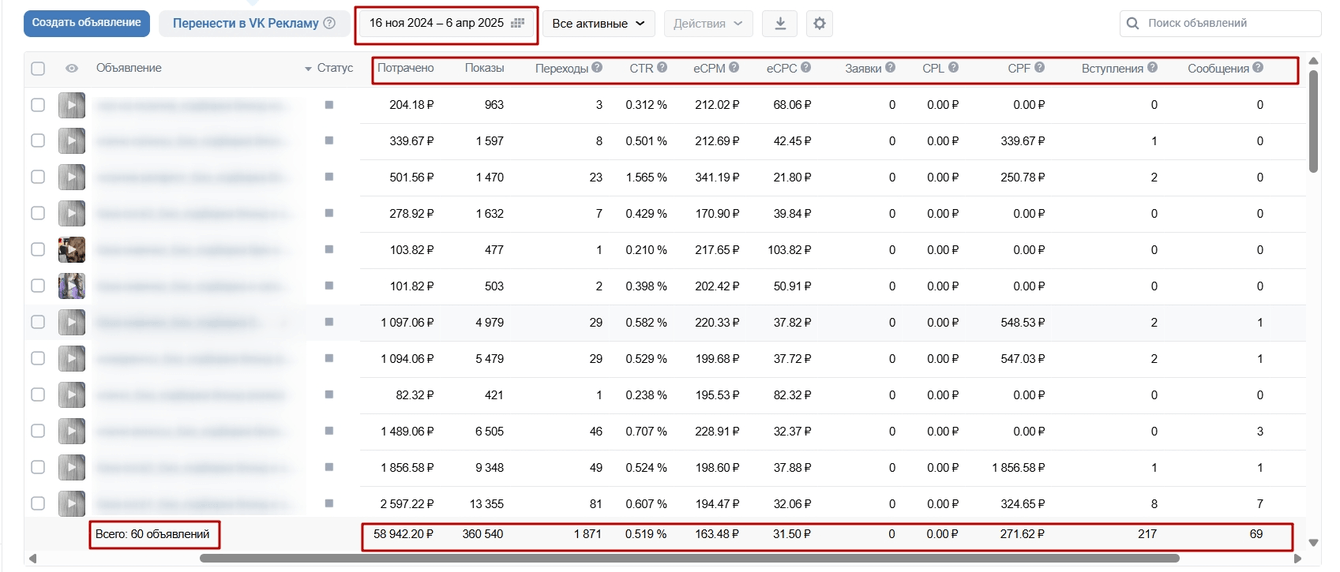Check the ad row with 101.82 ₽ spent
This screenshot has height=572, width=1340.
tap(38, 286)
